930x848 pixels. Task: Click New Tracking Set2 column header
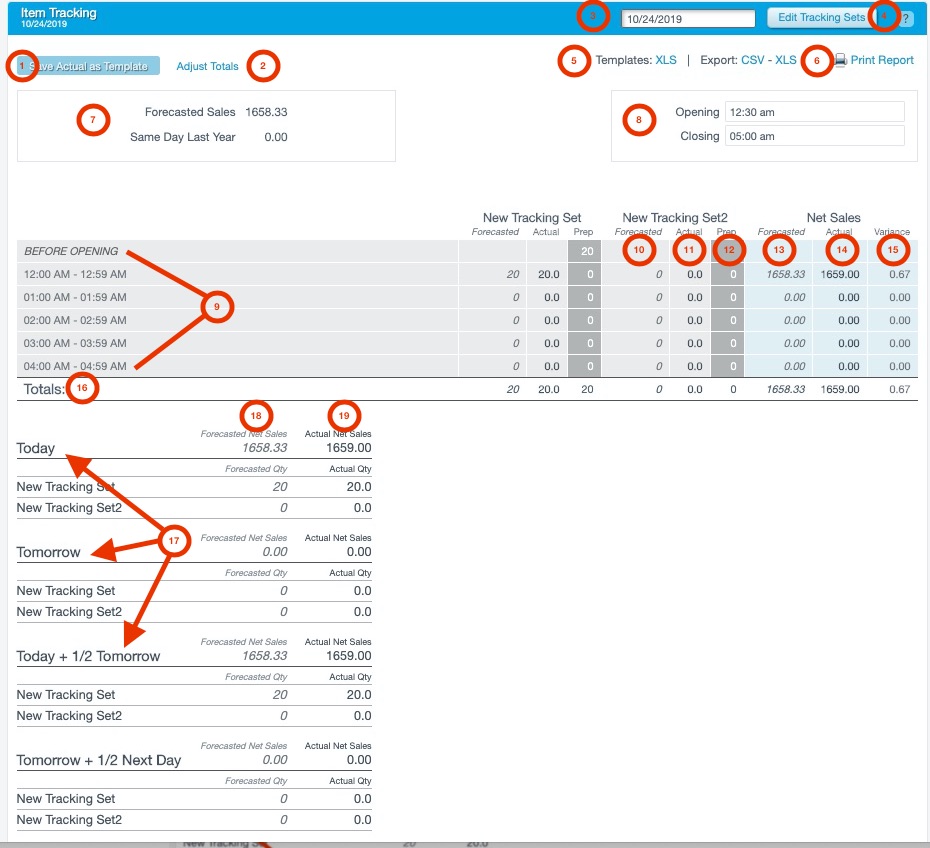(675, 218)
